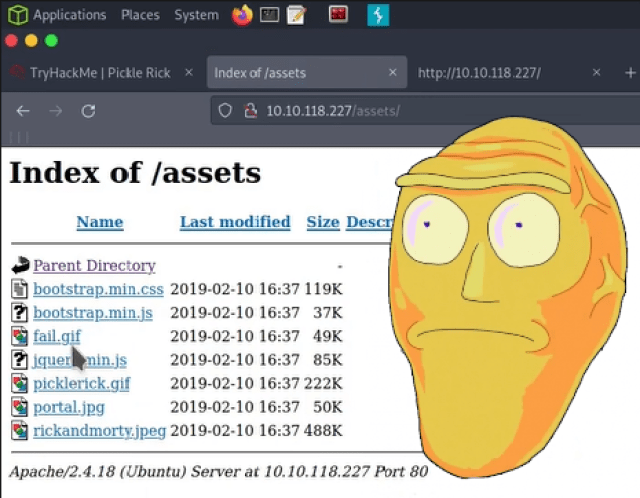Open the Applications menu
This screenshot has width=640, height=498.
(x=70, y=15)
